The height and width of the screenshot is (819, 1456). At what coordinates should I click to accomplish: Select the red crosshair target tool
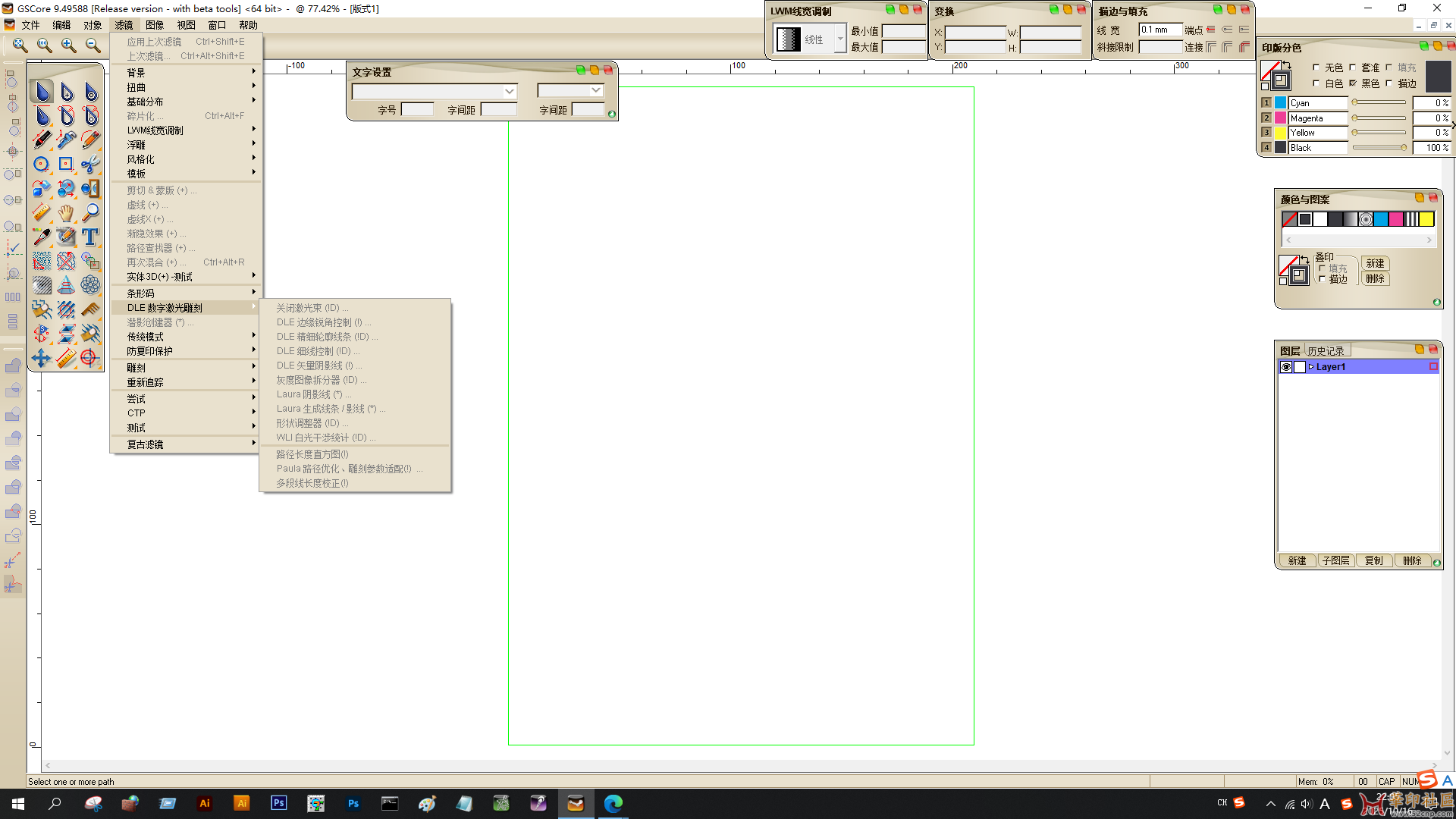click(90, 358)
